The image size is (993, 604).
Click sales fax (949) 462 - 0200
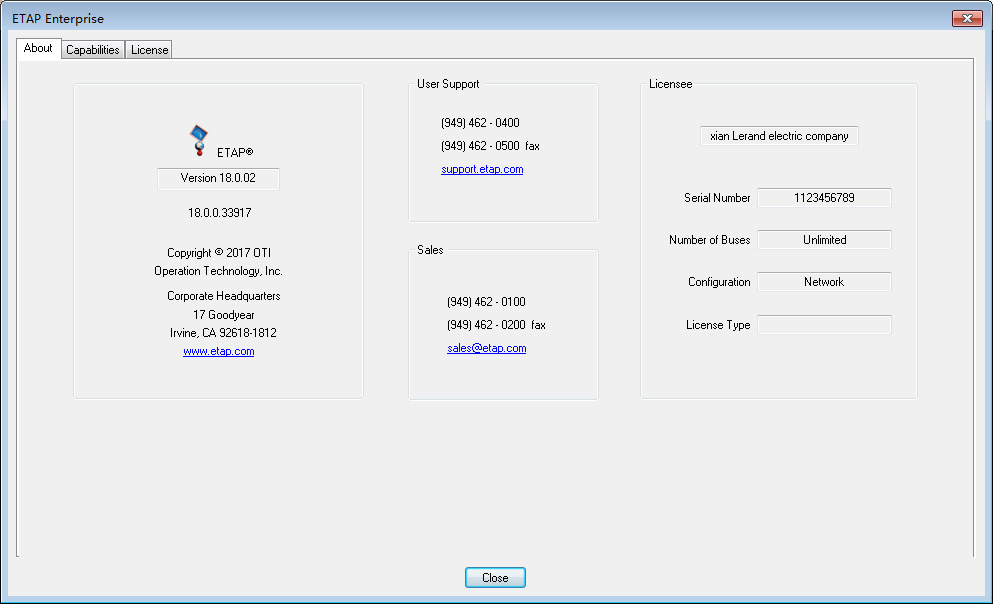pyautogui.click(x=496, y=325)
